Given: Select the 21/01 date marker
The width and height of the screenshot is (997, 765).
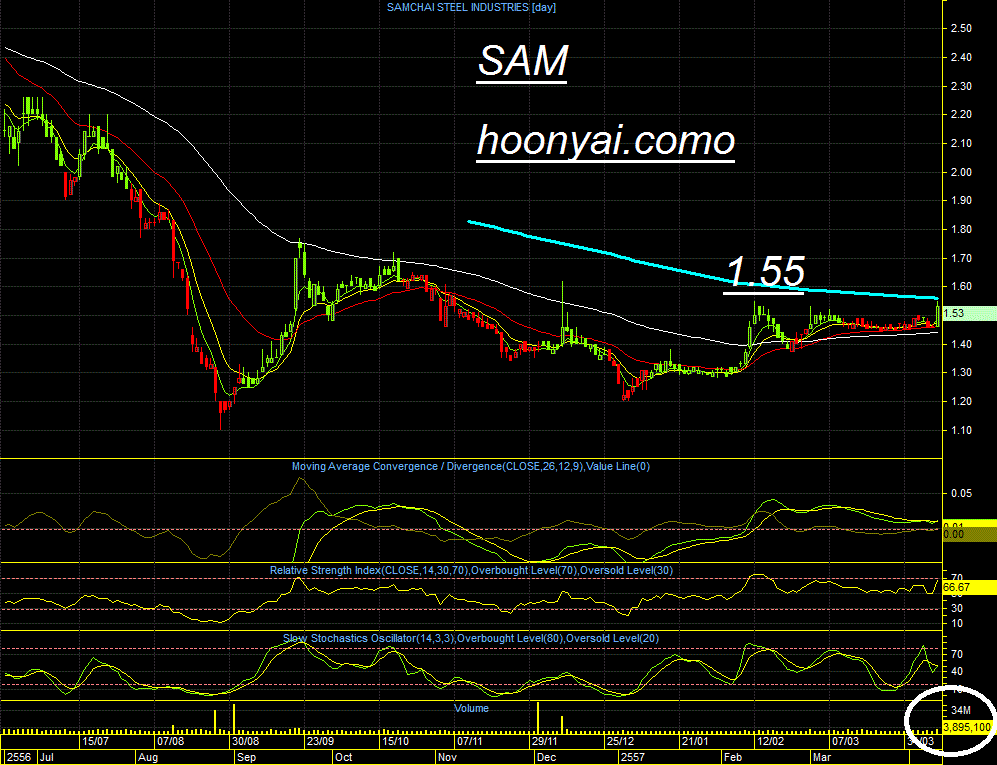Looking at the screenshot, I should (x=695, y=741).
